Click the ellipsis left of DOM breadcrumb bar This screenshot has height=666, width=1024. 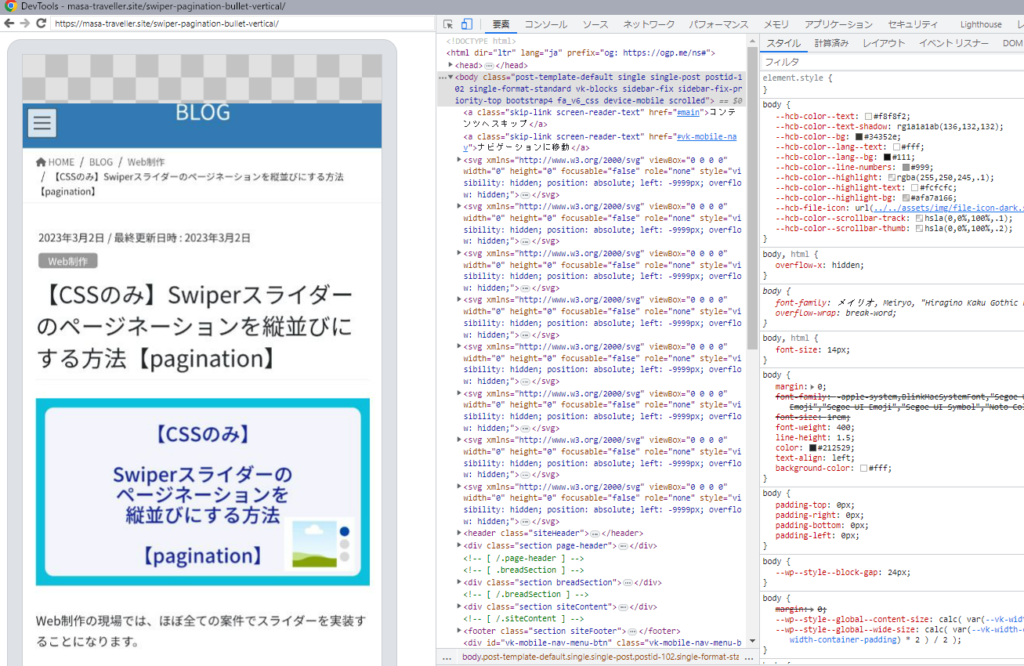coord(447,658)
